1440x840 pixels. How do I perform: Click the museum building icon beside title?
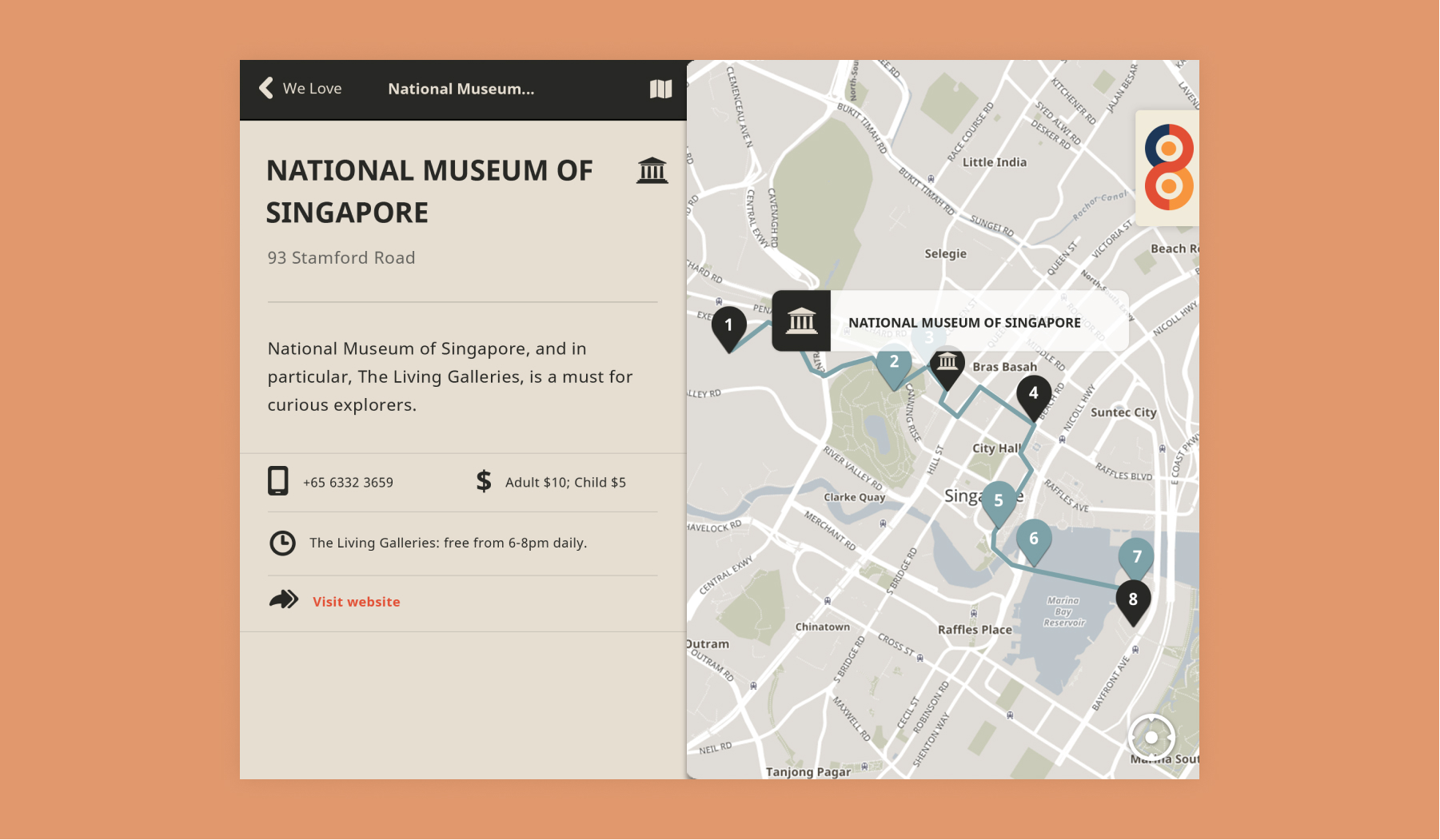tap(652, 170)
